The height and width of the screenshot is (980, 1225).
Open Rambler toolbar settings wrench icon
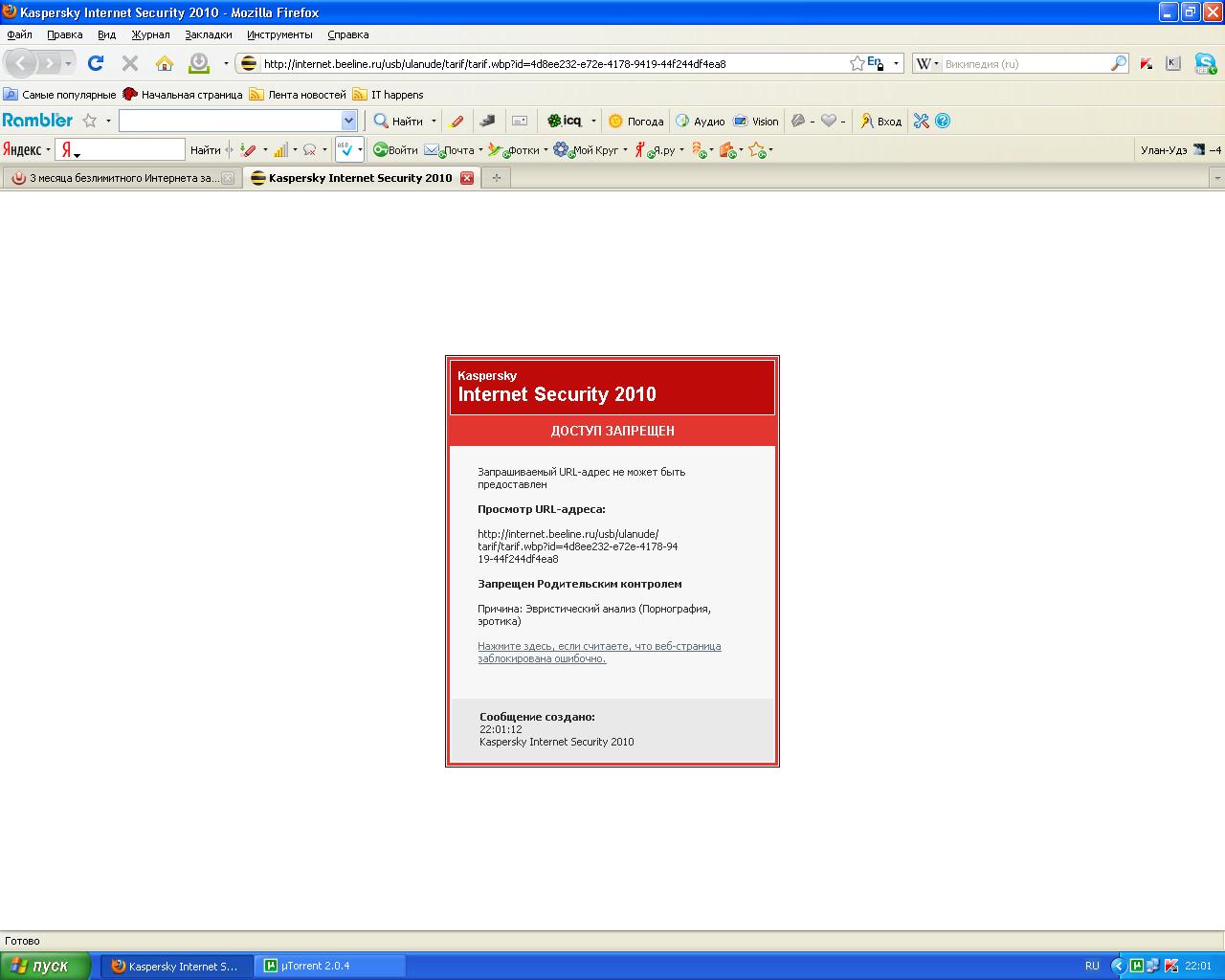coord(921,121)
